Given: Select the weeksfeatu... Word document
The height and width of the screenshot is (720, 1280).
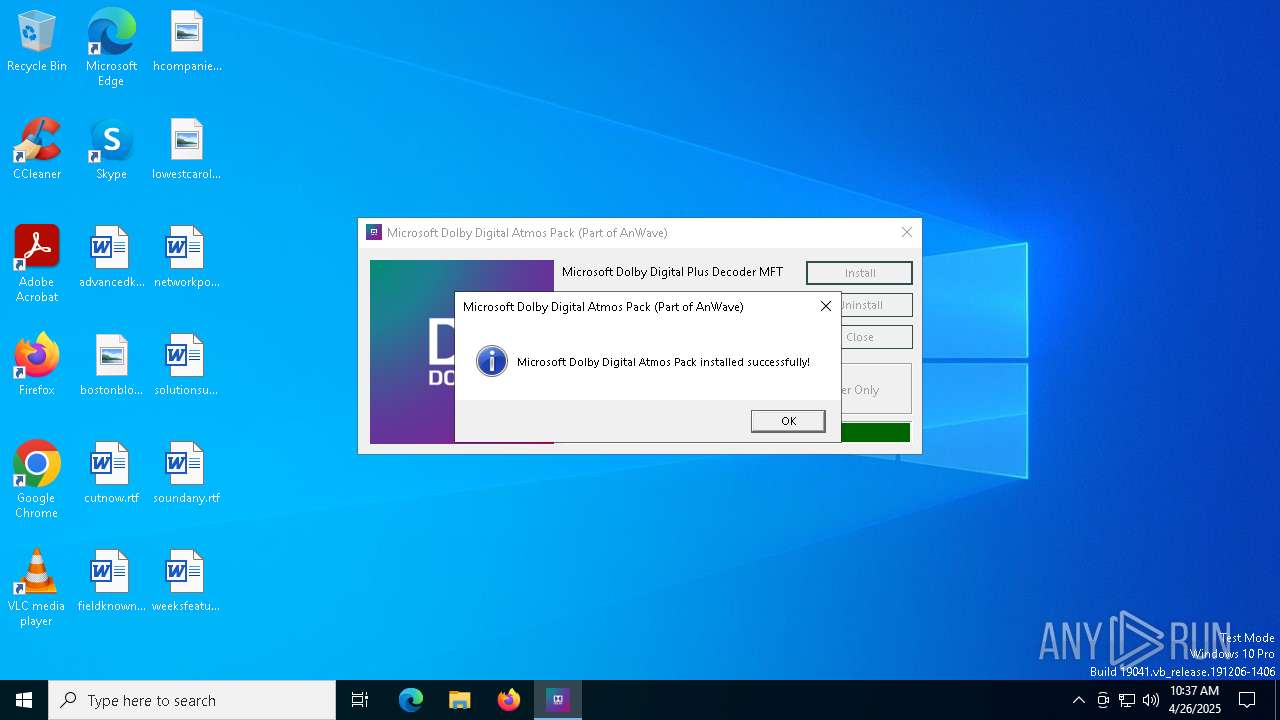Looking at the screenshot, I should click(x=187, y=582).
